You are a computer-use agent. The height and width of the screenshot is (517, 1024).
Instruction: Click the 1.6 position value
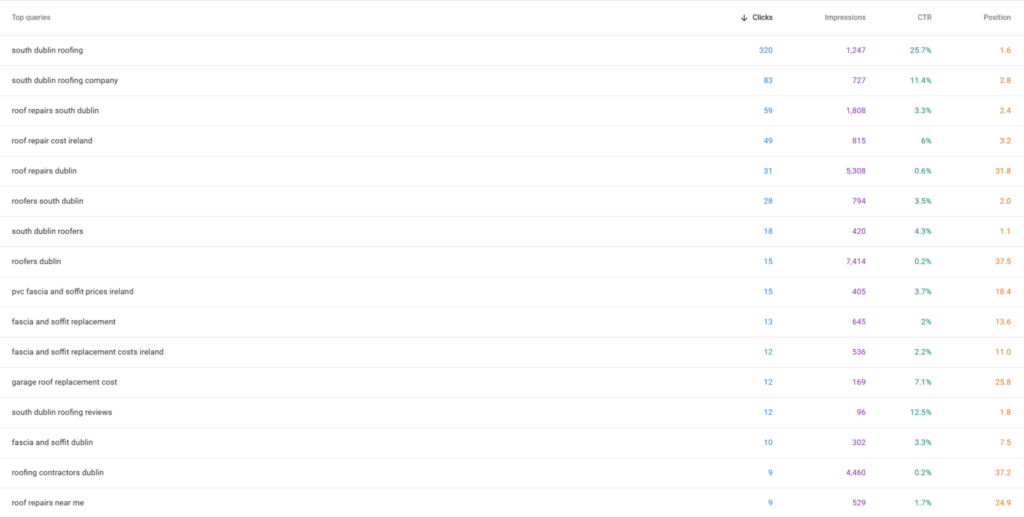tap(1005, 50)
